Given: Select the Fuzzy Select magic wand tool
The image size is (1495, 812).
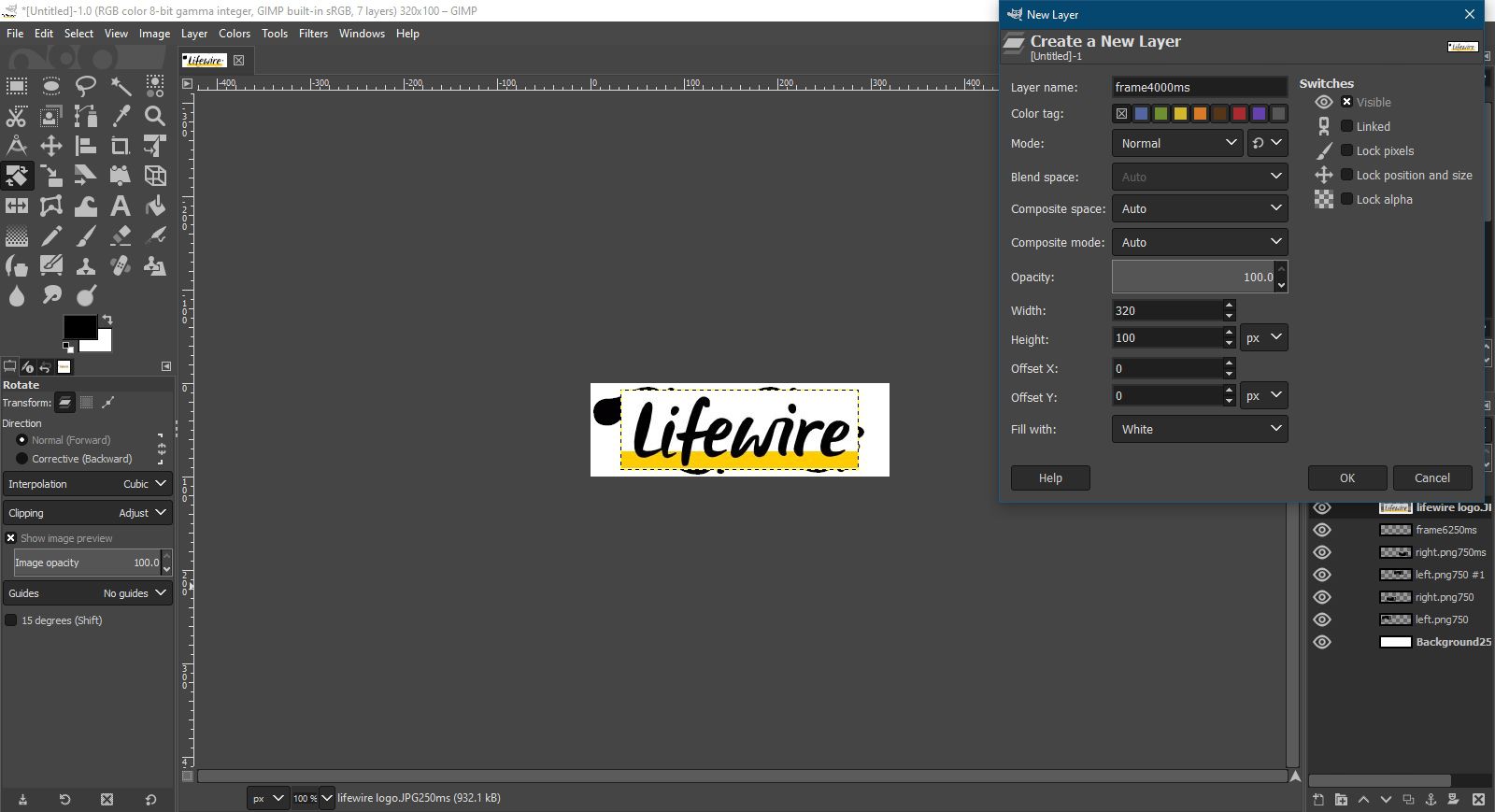Looking at the screenshot, I should pos(121,86).
